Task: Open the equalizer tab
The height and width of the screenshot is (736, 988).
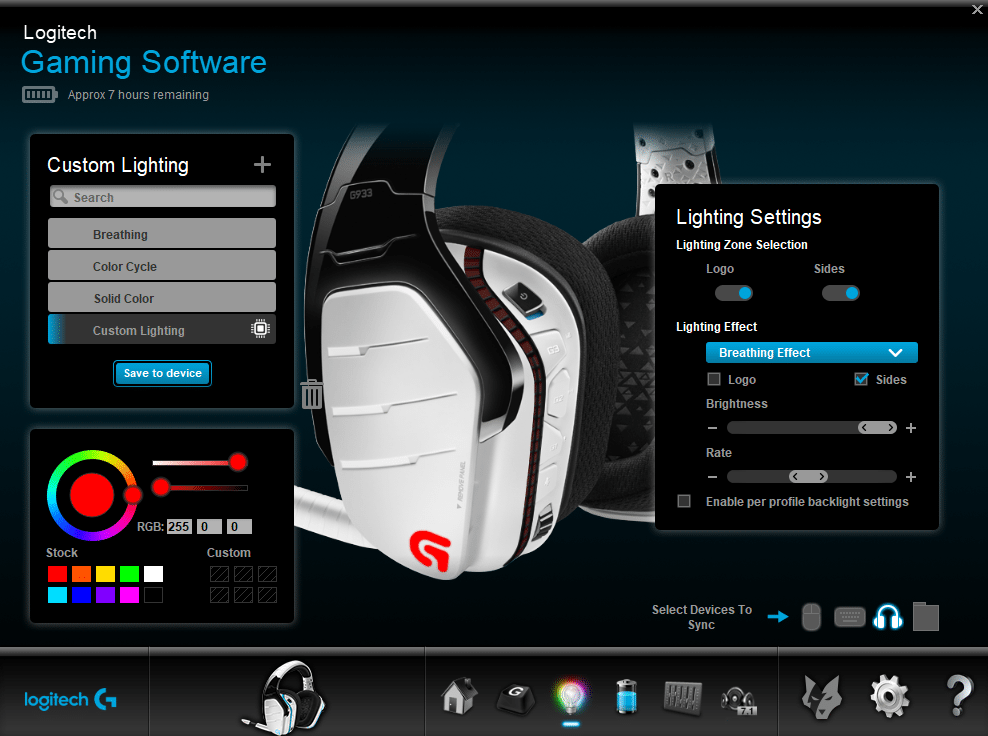Action: [682, 698]
